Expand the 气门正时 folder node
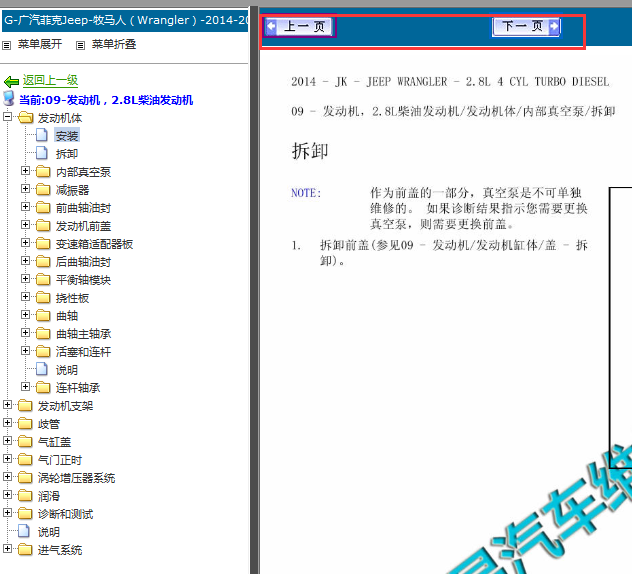Image resolution: width=632 pixels, height=574 pixels. pyautogui.click(x=7, y=458)
